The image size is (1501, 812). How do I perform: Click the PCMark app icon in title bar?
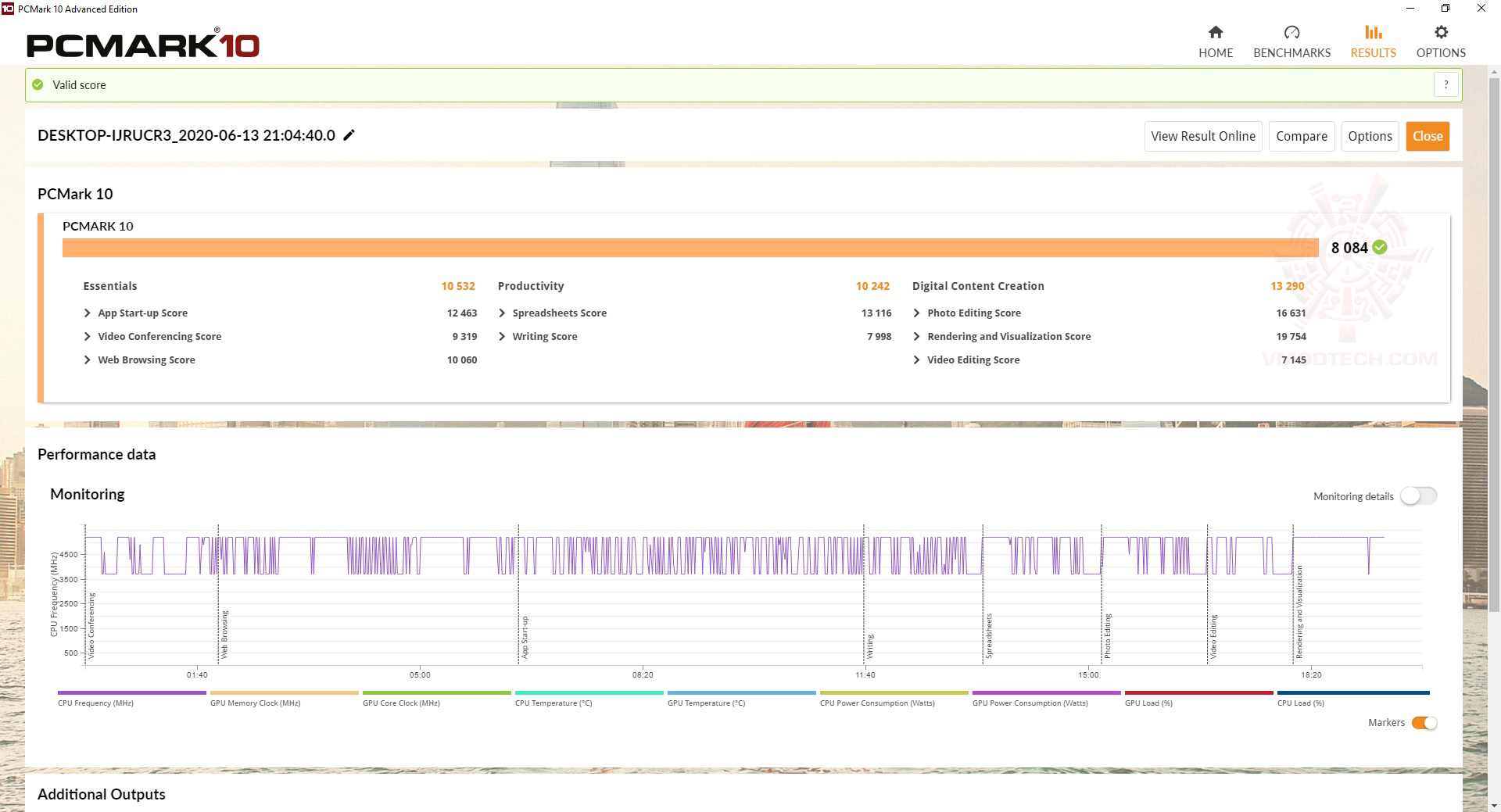8,9
